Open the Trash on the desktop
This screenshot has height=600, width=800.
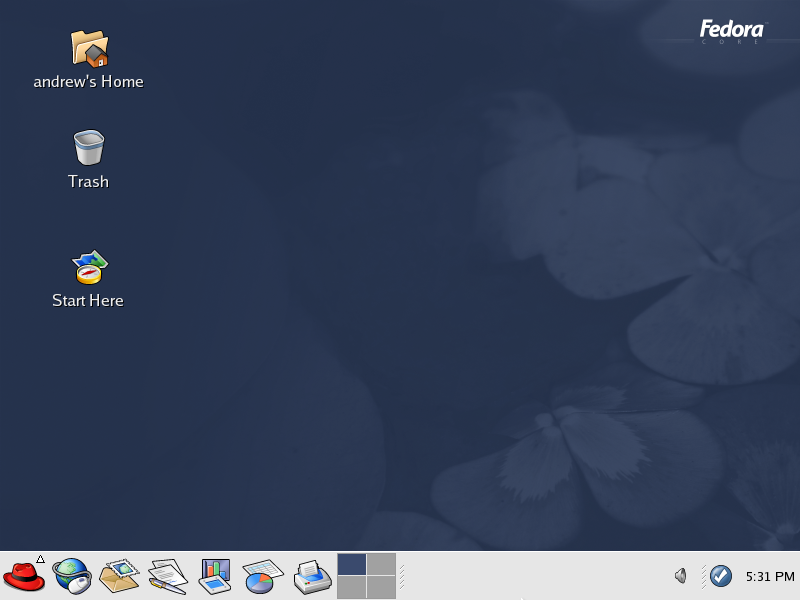pyautogui.click(x=88, y=148)
